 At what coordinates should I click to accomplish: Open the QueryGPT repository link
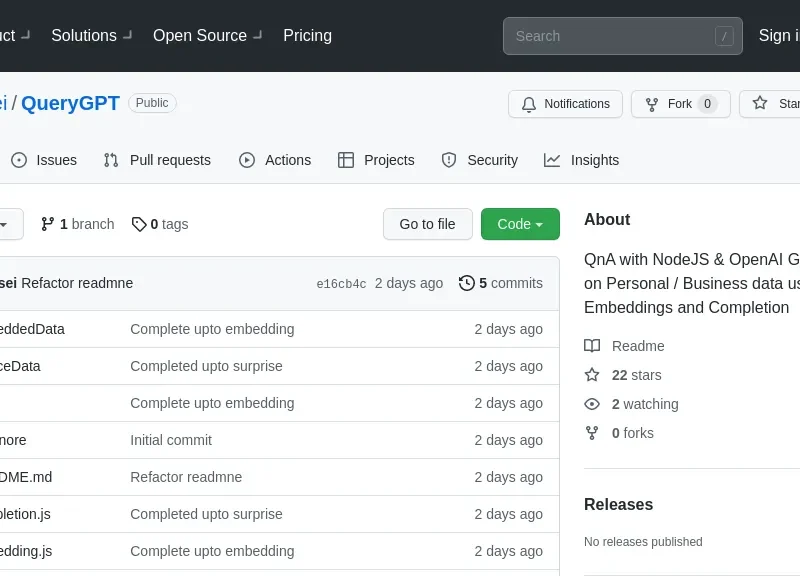pos(70,103)
